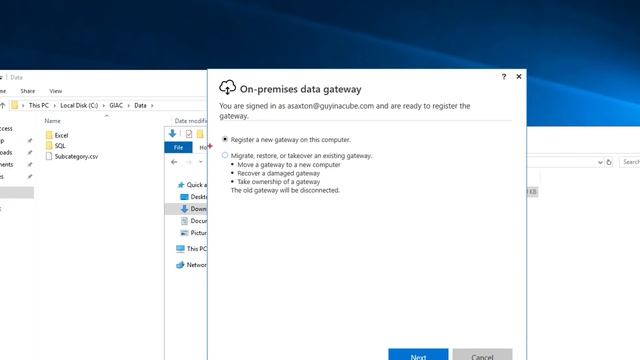Expand chevron after GIAC in breadcrumb
640x360 pixels.
click(x=129, y=106)
